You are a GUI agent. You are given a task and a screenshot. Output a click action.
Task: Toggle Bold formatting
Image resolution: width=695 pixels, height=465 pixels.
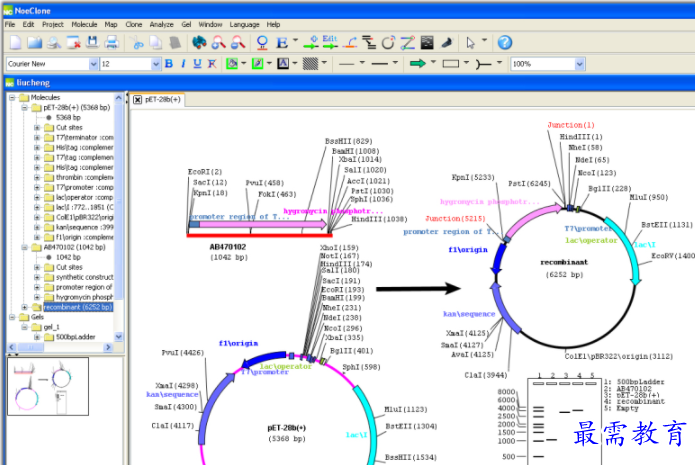coord(169,64)
